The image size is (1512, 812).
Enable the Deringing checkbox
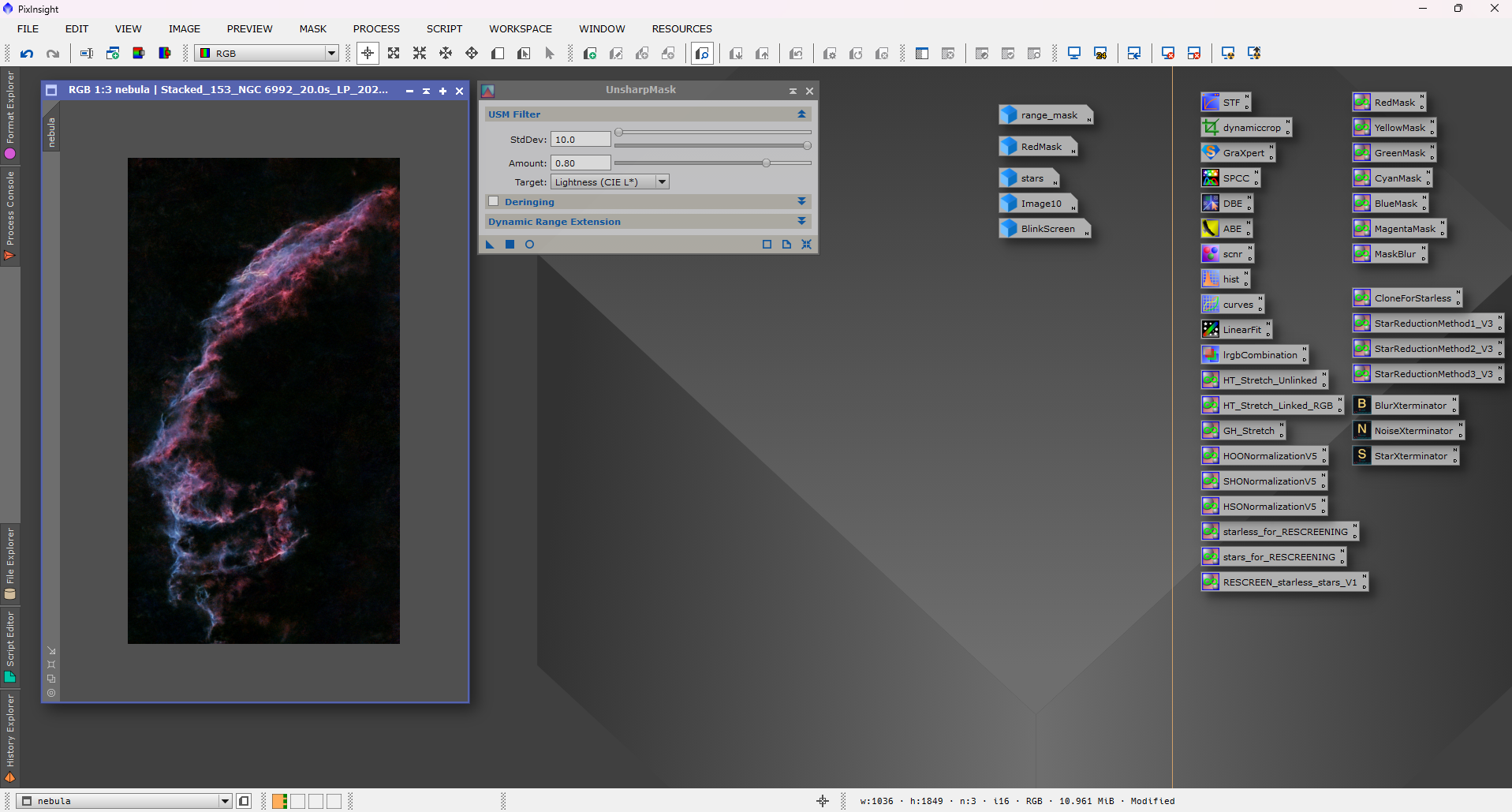coord(494,202)
